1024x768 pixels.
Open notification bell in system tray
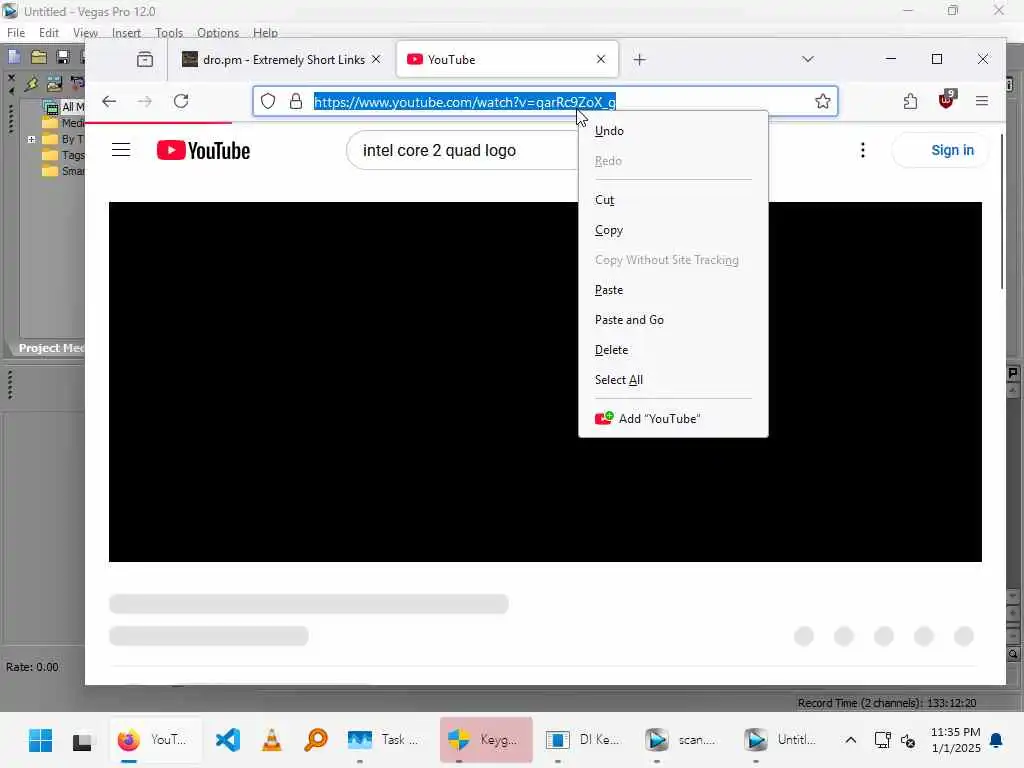point(996,740)
